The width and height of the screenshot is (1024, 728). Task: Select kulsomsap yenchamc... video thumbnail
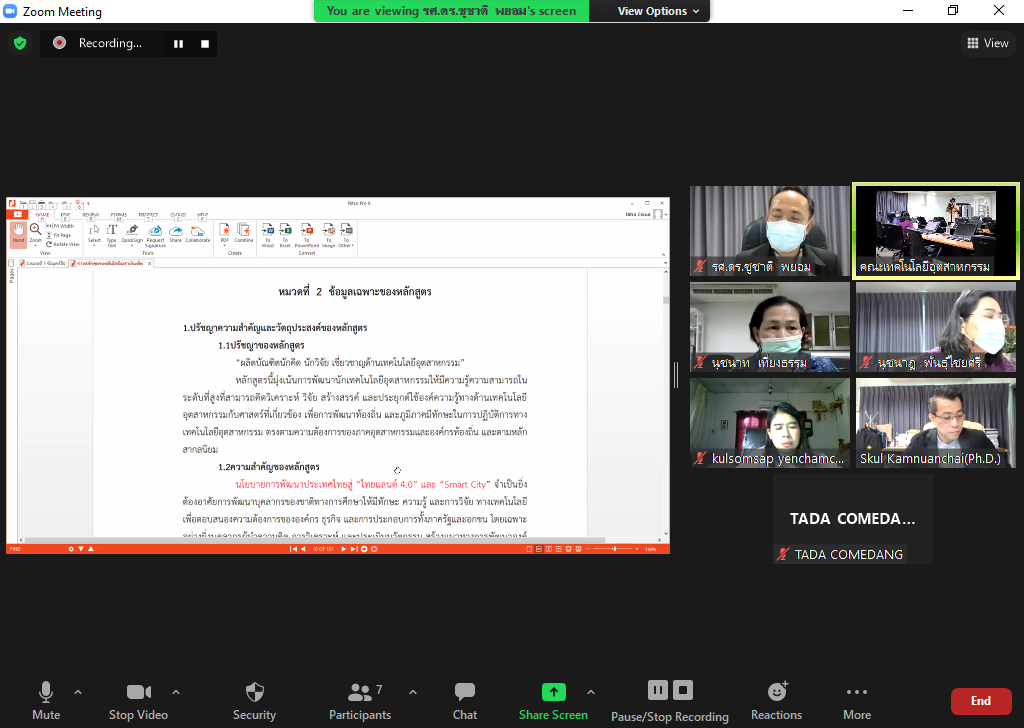coord(770,422)
